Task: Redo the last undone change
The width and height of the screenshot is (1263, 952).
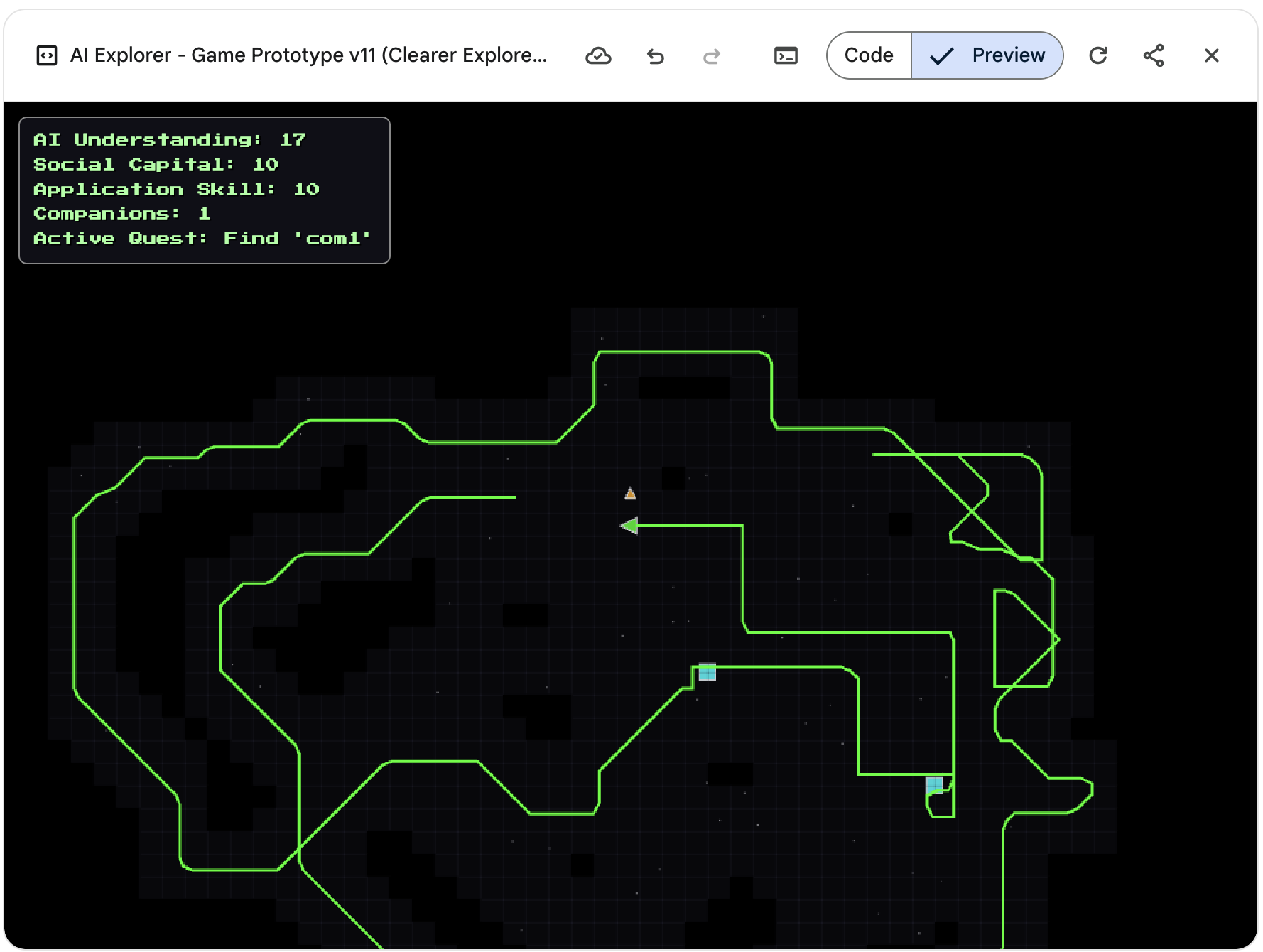Action: tap(712, 55)
